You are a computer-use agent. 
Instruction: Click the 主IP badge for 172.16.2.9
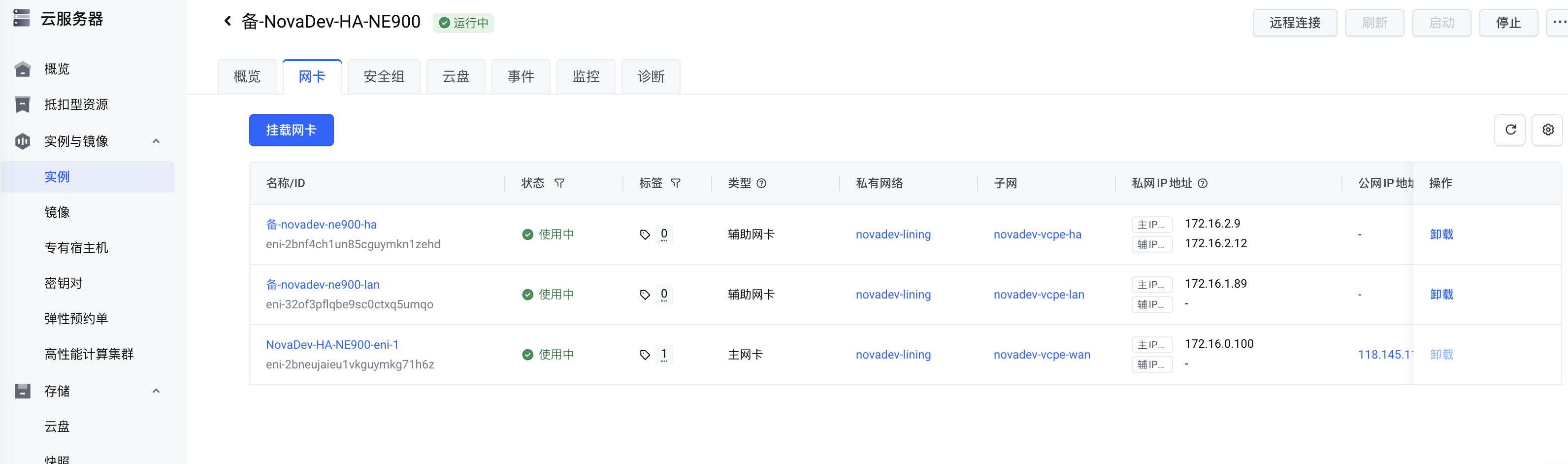(1152, 225)
